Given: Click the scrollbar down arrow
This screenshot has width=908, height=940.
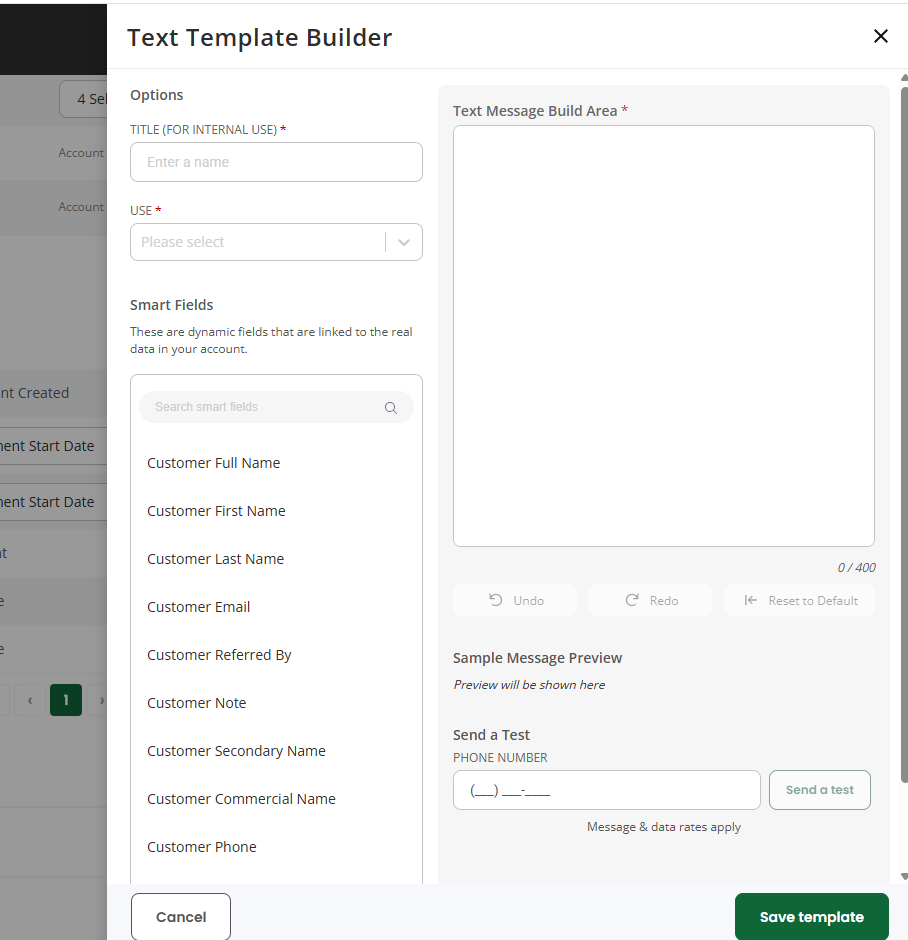Looking at the screenshot, I should click(904, 876).
